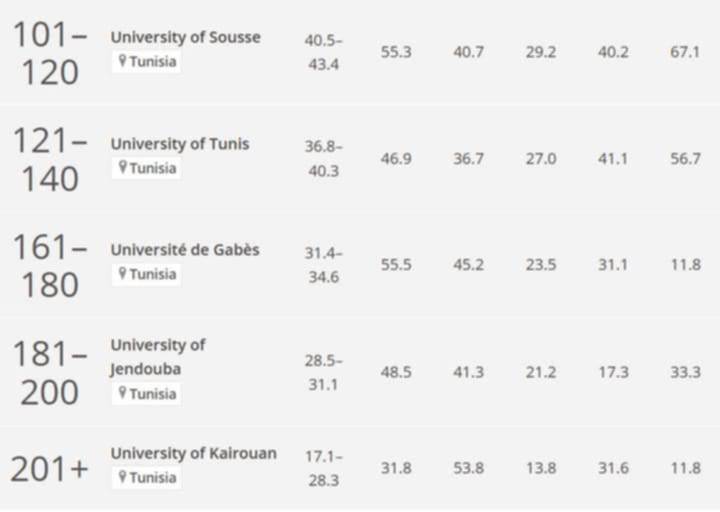This screenshot has width=720, height=512.
Task: Open the University of Sousse link
Action: point(186,37)
